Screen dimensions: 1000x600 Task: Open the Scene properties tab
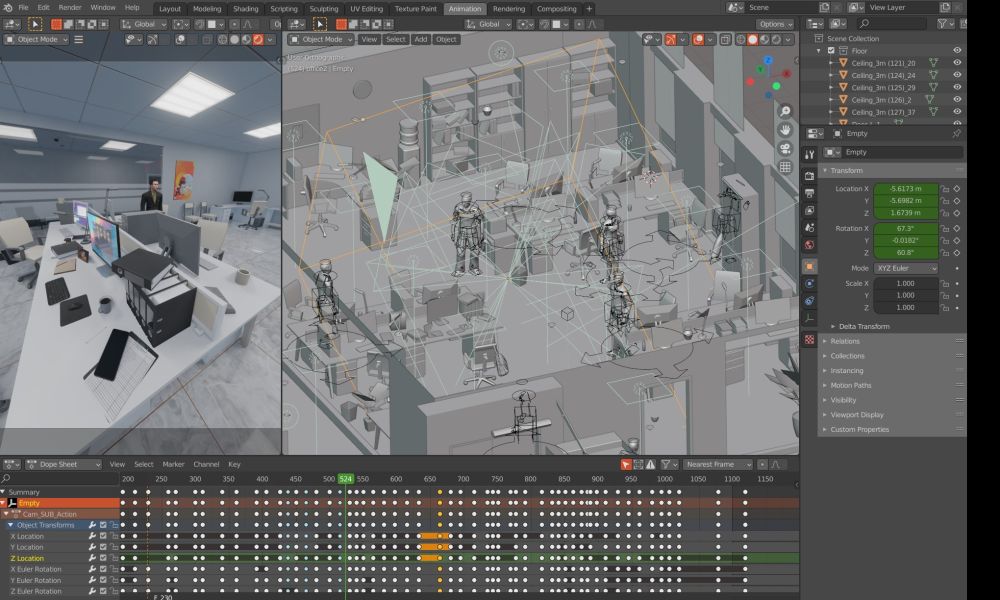(x=809, y=227)
